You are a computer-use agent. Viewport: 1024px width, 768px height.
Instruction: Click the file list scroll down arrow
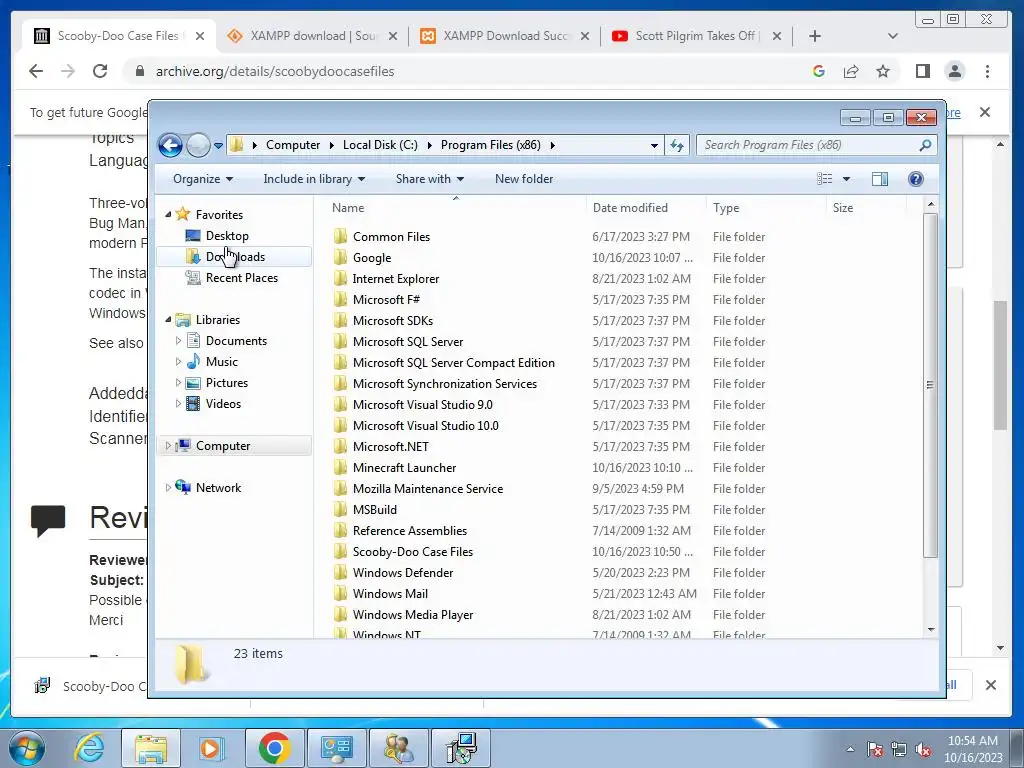click(x=931, y=630)
